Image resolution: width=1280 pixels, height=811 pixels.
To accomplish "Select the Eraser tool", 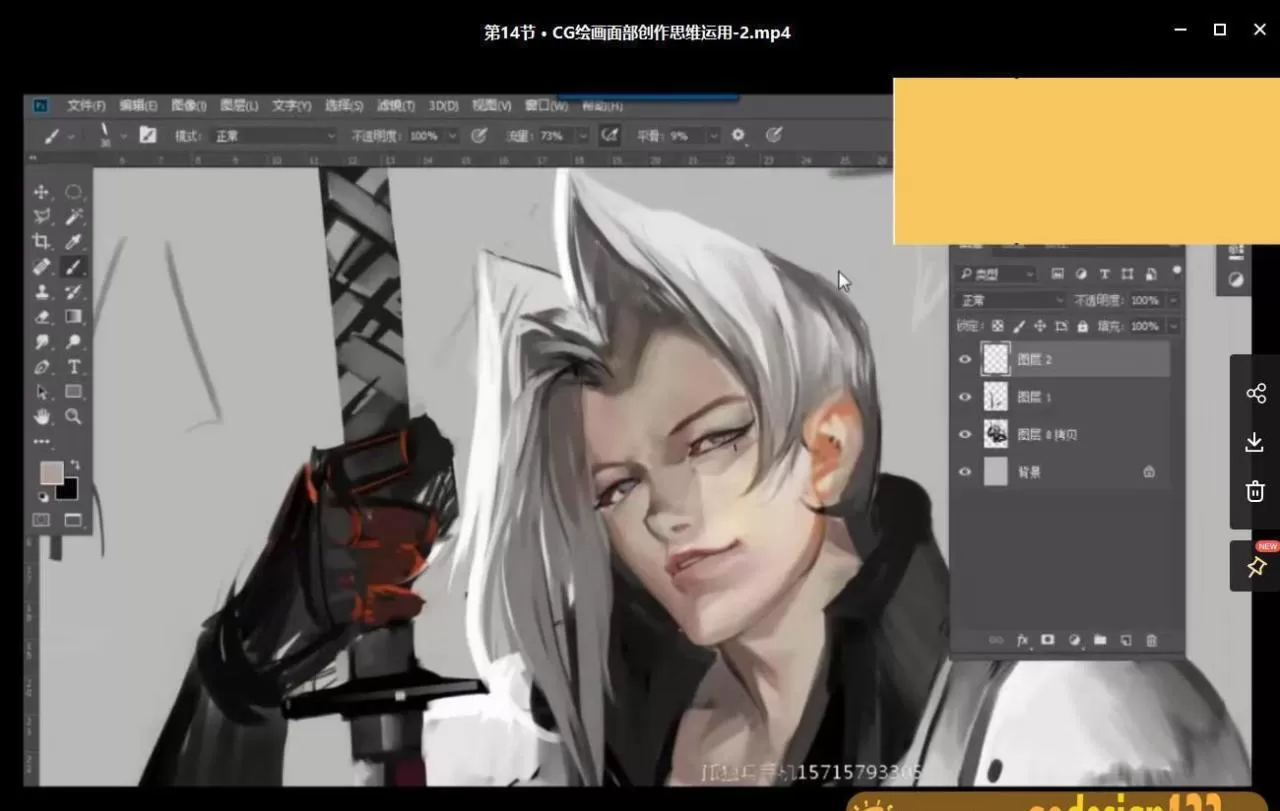I will tap(41, 317).
